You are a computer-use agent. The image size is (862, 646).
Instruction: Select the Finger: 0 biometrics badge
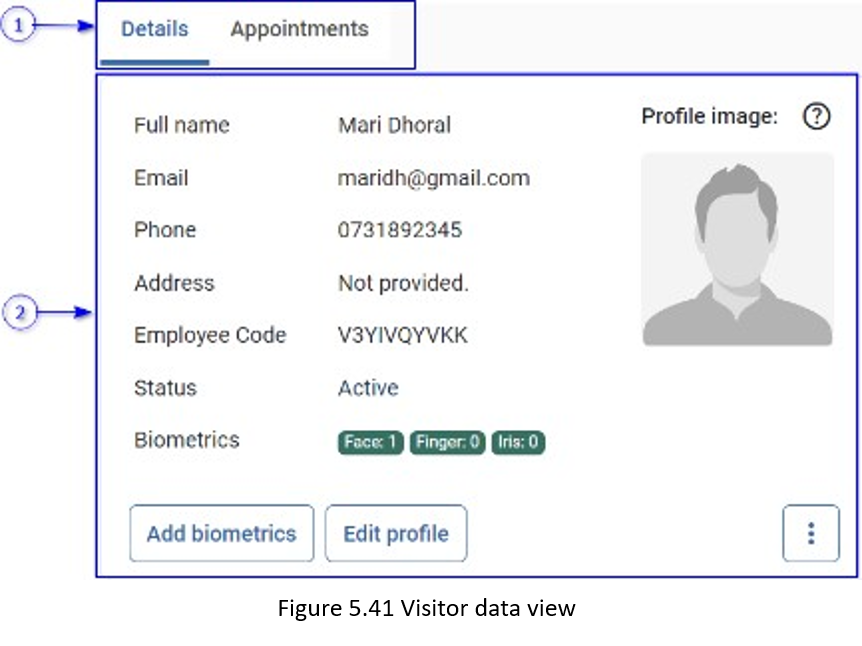447,442
